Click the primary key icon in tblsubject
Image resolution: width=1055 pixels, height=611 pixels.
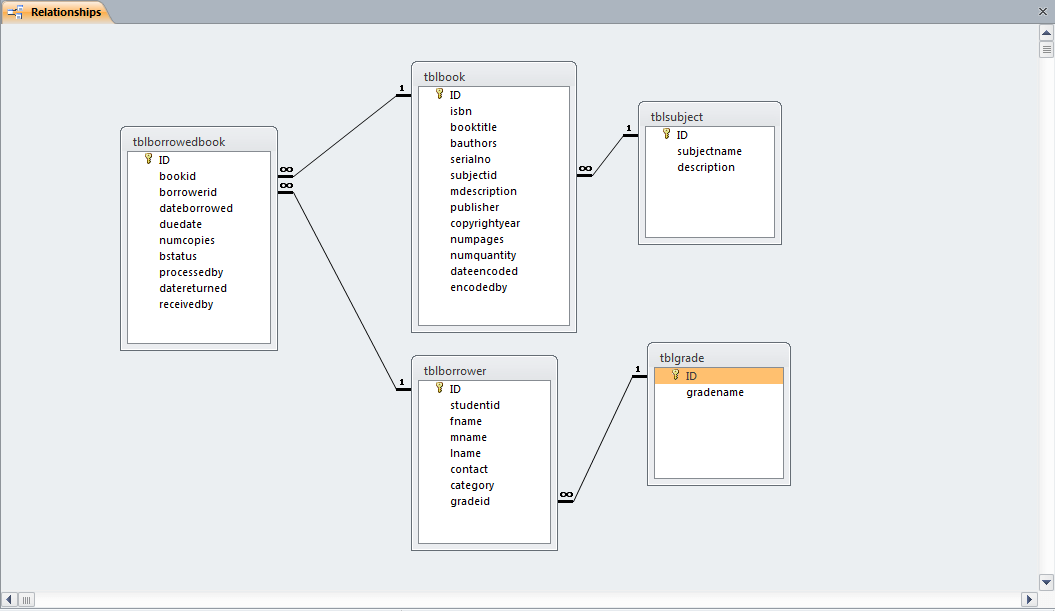tap(666, 134)
